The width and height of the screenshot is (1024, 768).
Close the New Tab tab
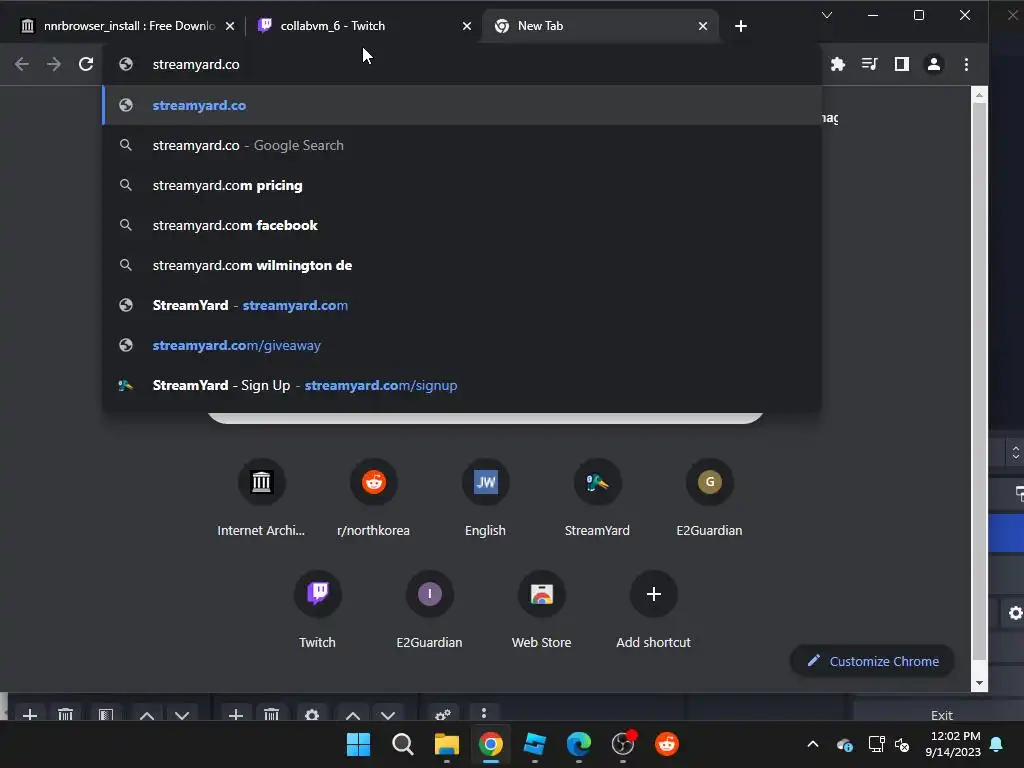tap(703, 26)
